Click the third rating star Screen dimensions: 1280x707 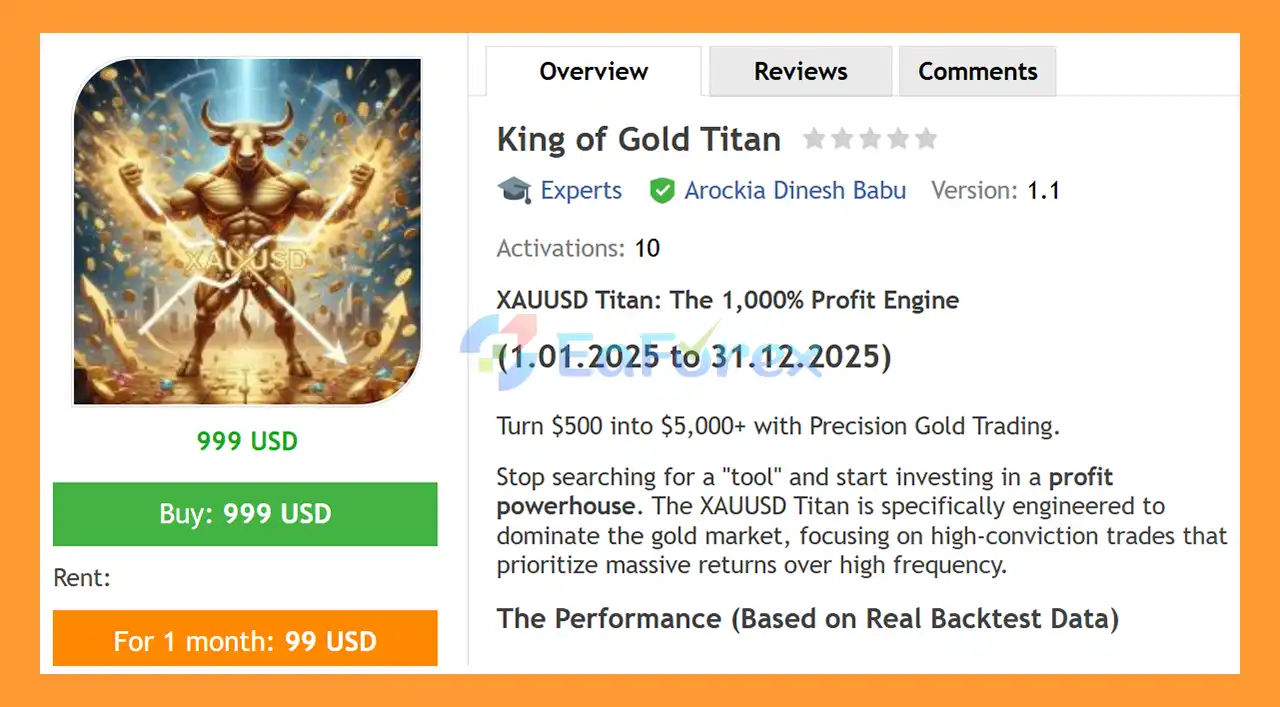(871, 139)
